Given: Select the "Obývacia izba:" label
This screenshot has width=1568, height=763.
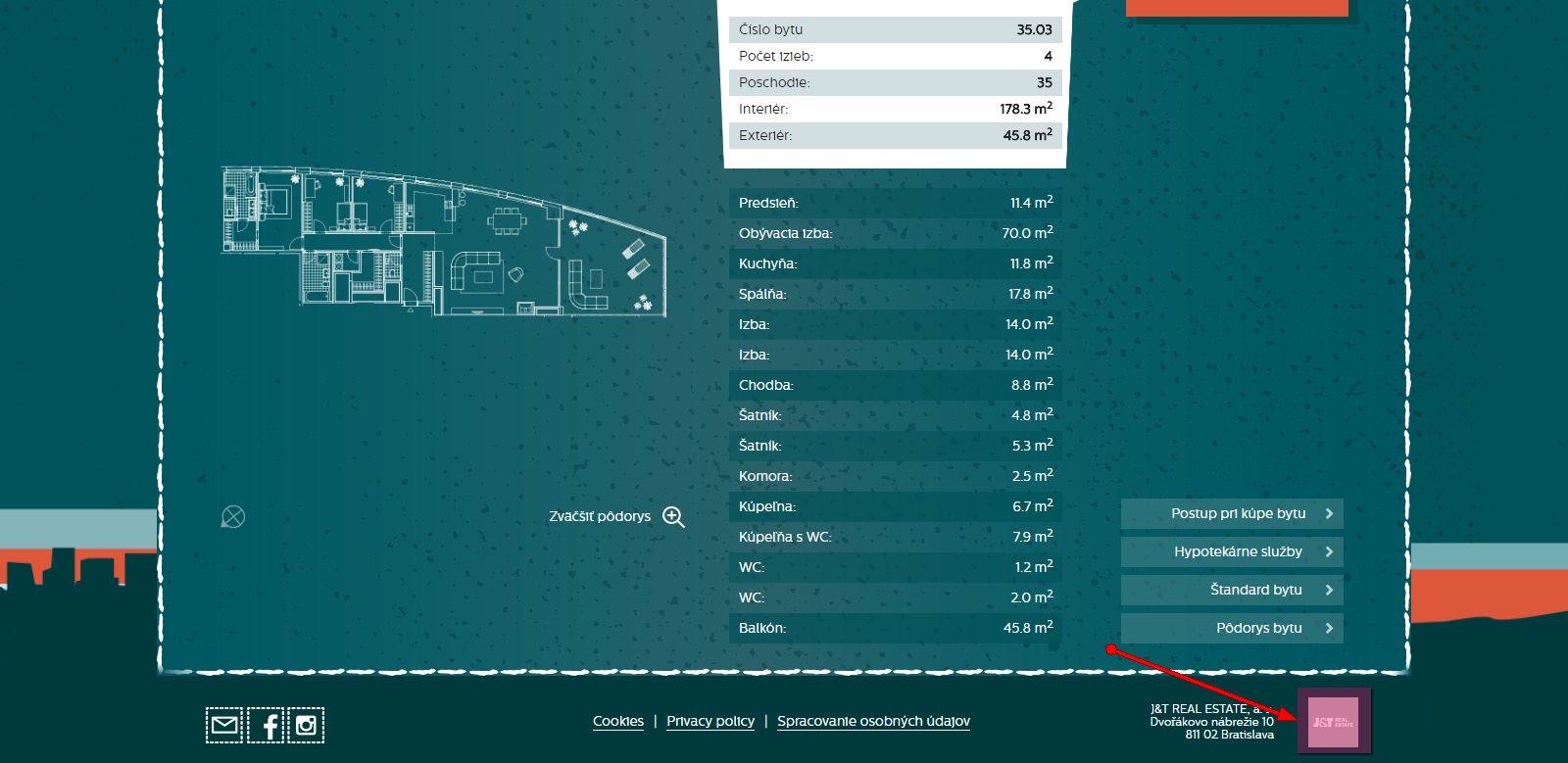Looking at the screenshot, I should click(785, 233).
